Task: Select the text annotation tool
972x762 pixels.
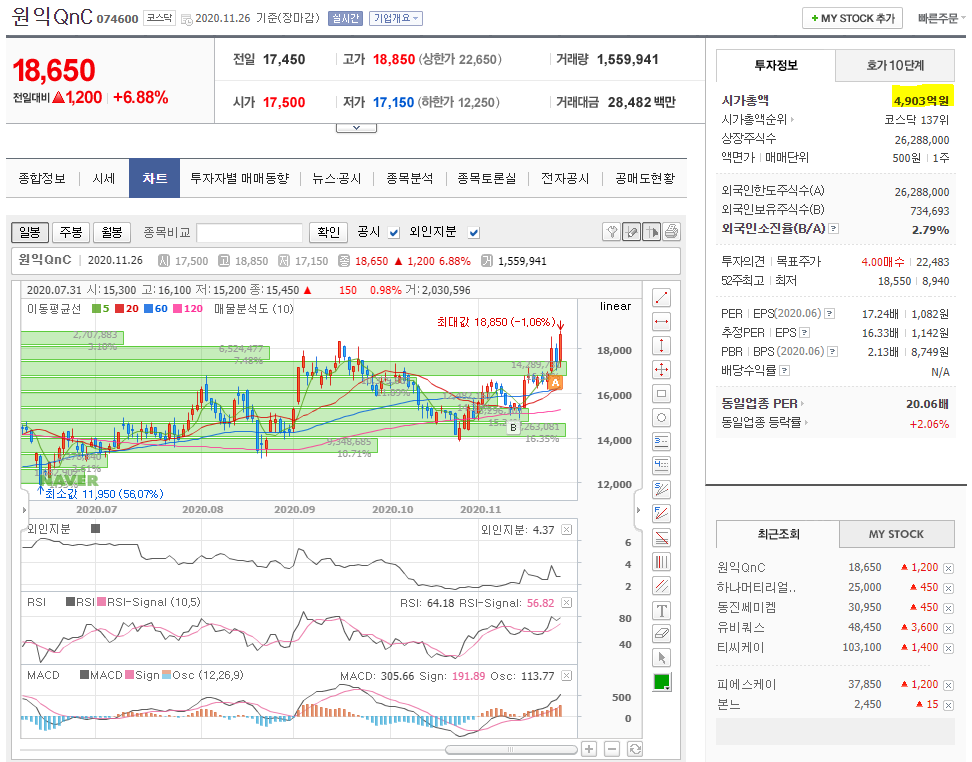Action: [x=661, y=610]
